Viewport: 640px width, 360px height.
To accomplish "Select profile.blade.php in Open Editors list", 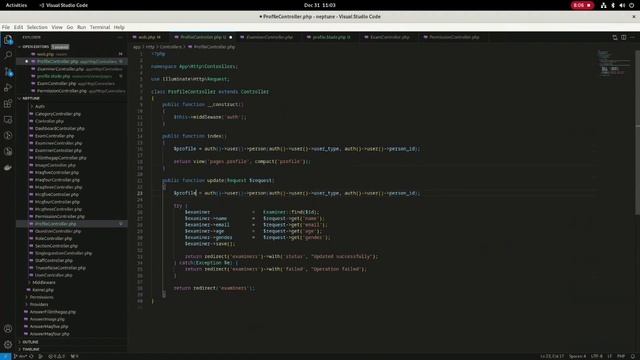I will point(71,76).
